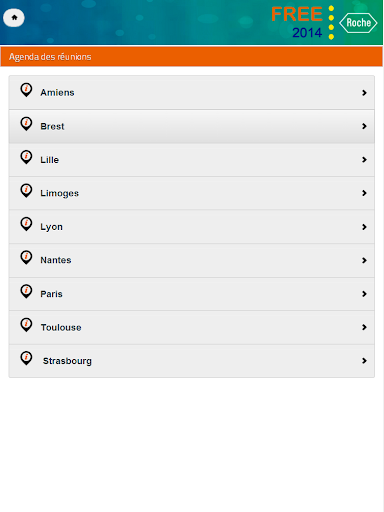
Task: Click the location pin beside Limoges
Action: coord(26,191)
